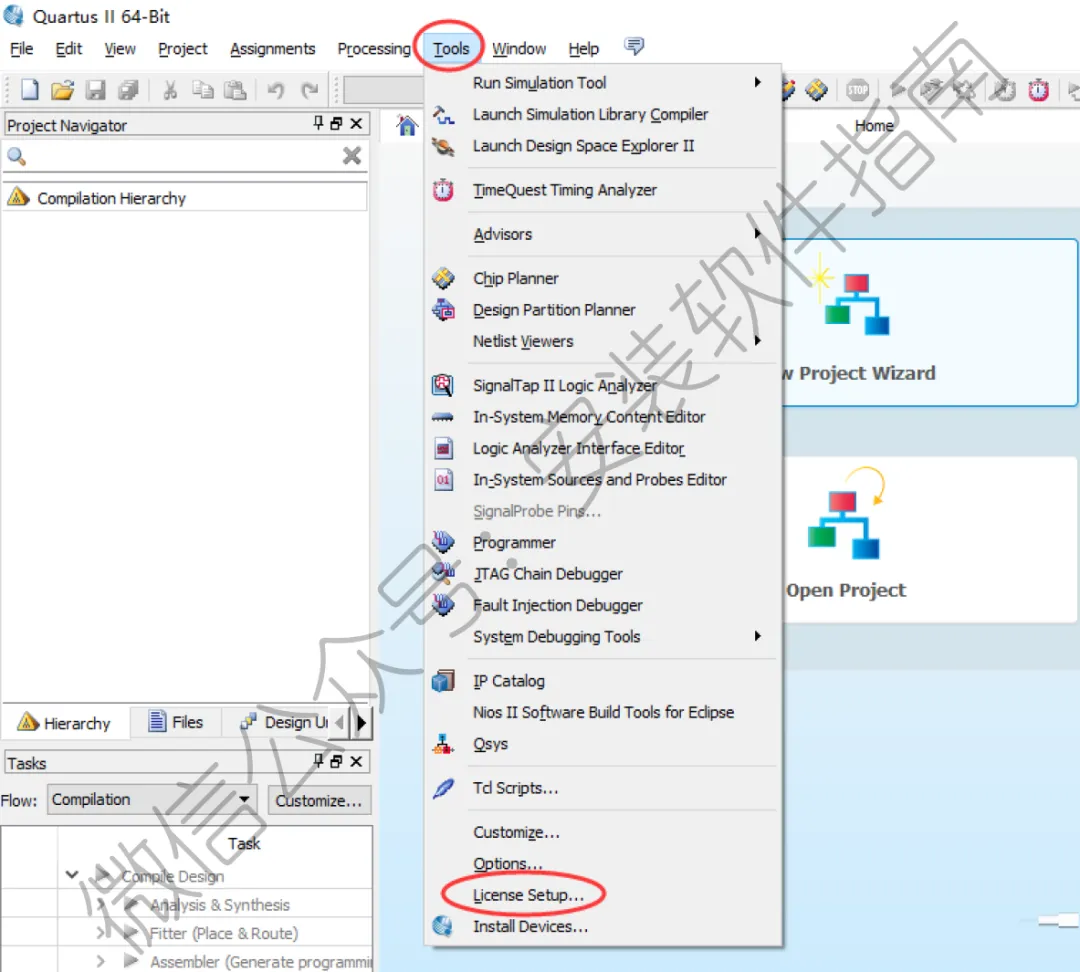Choose Launch Simulation Library Compiler
The width and height of the screenshot is (1080, 972).
[x=603, y=114]
